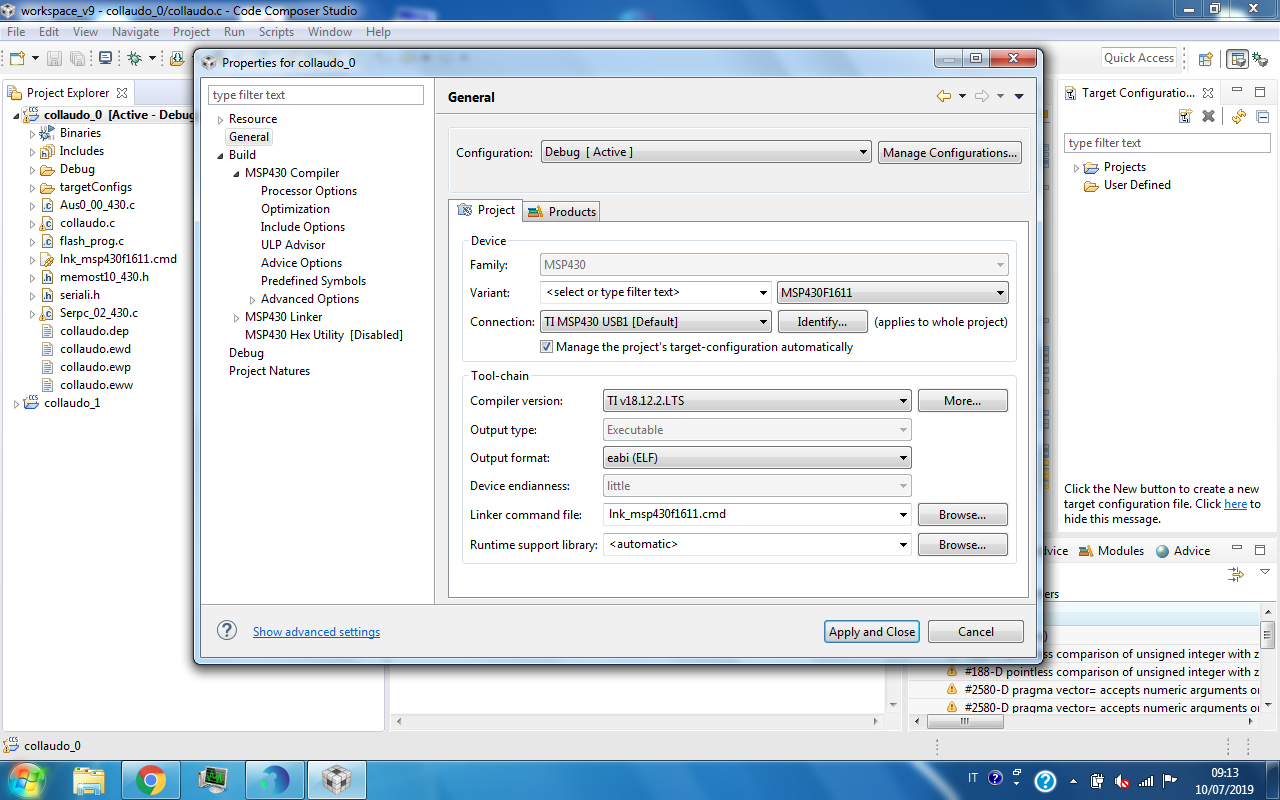Click Code Composer Studio cube taskbar icon

[337, 780]
